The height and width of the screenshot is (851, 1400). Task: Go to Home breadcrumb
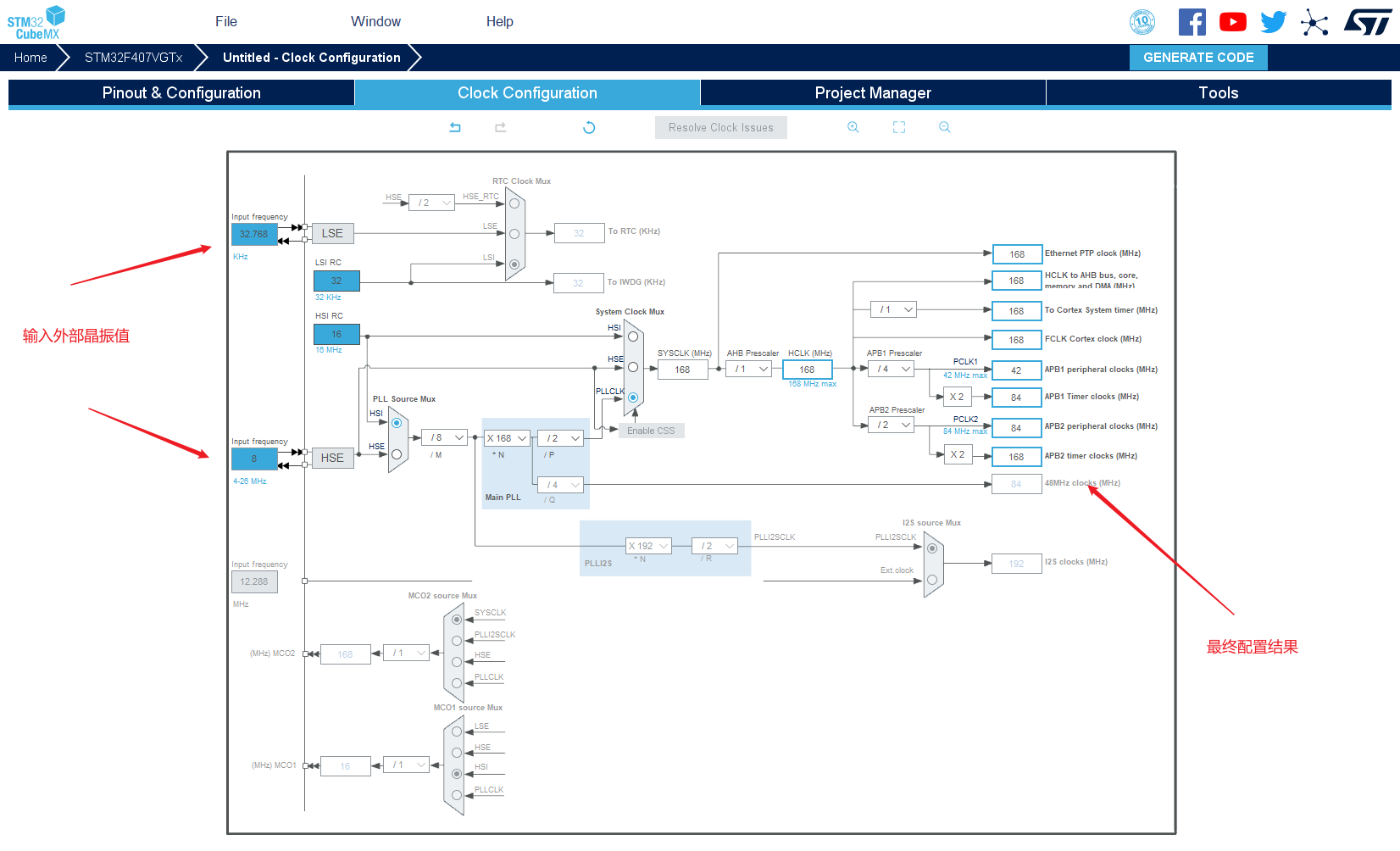point(31,58)
